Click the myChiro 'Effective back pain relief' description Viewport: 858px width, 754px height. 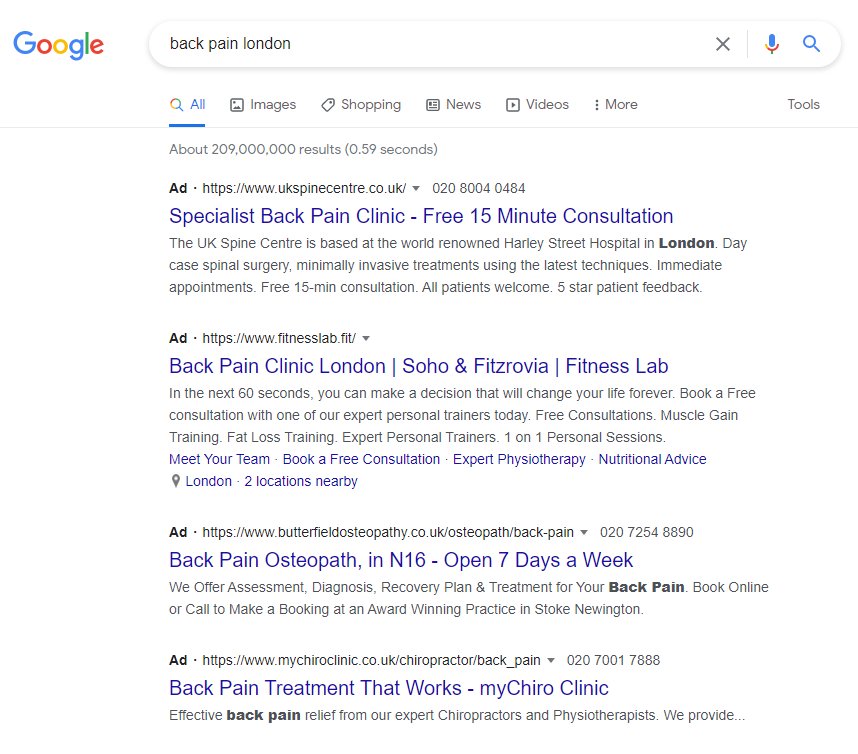tap(457, 715)
